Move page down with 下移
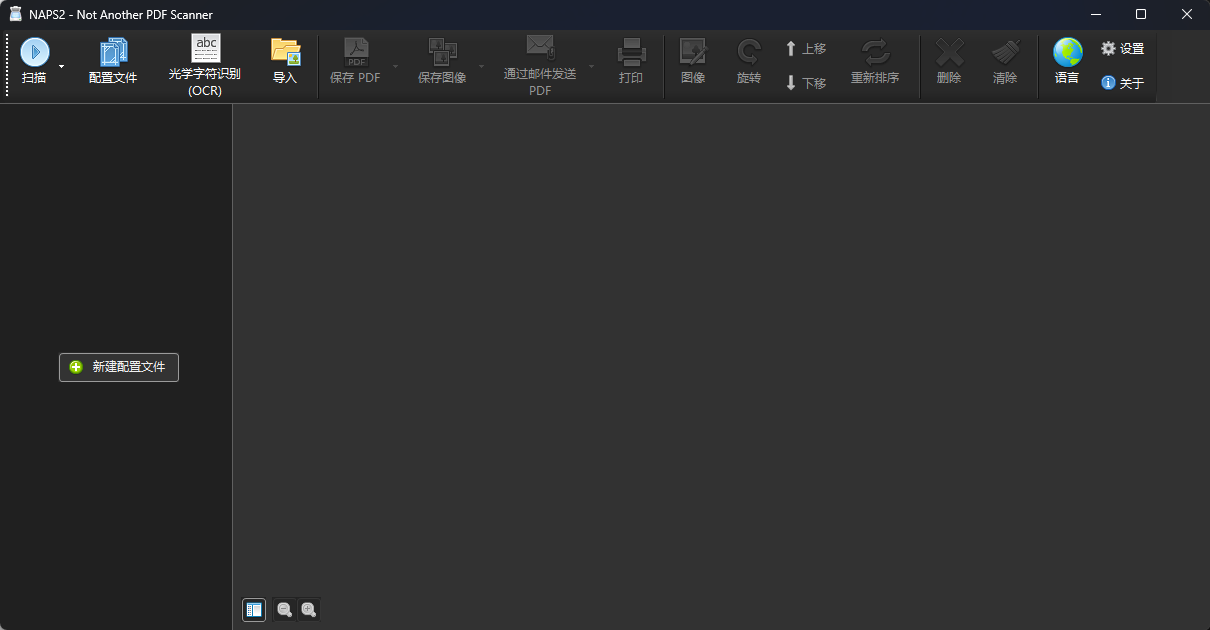The height and width of the screenshot is (630, 1210). [805, 83]
